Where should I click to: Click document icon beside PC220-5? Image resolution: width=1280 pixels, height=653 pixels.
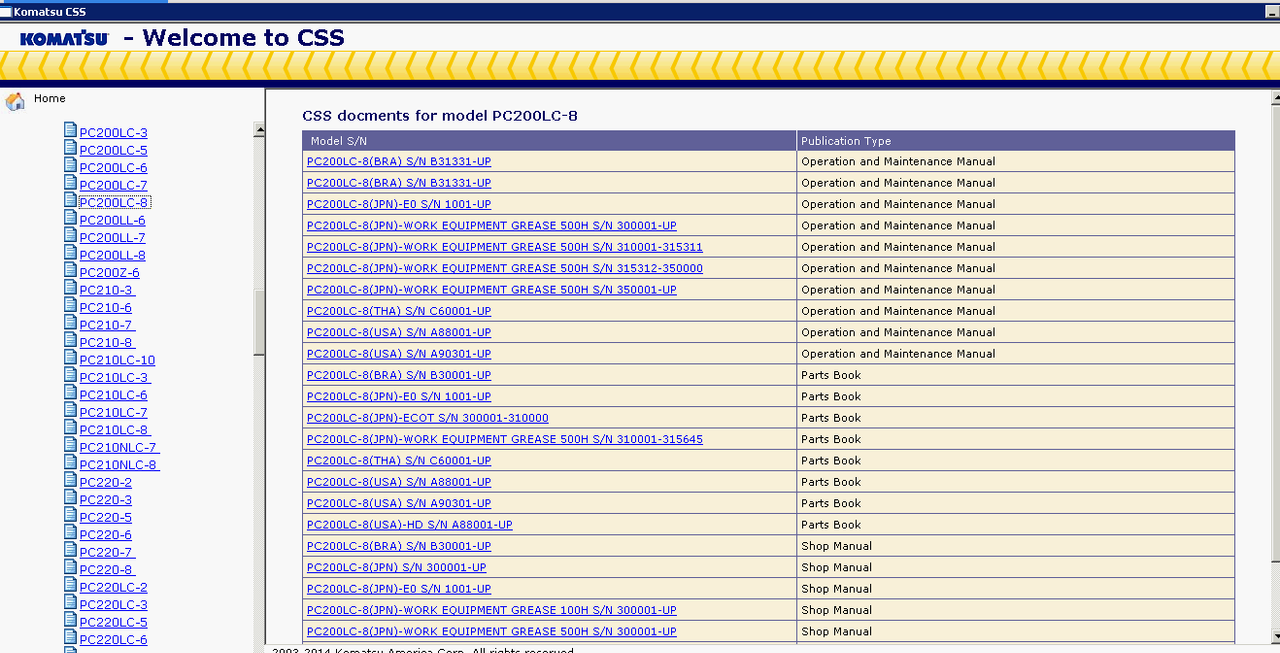pyautogui.click(x=70, y=515)
